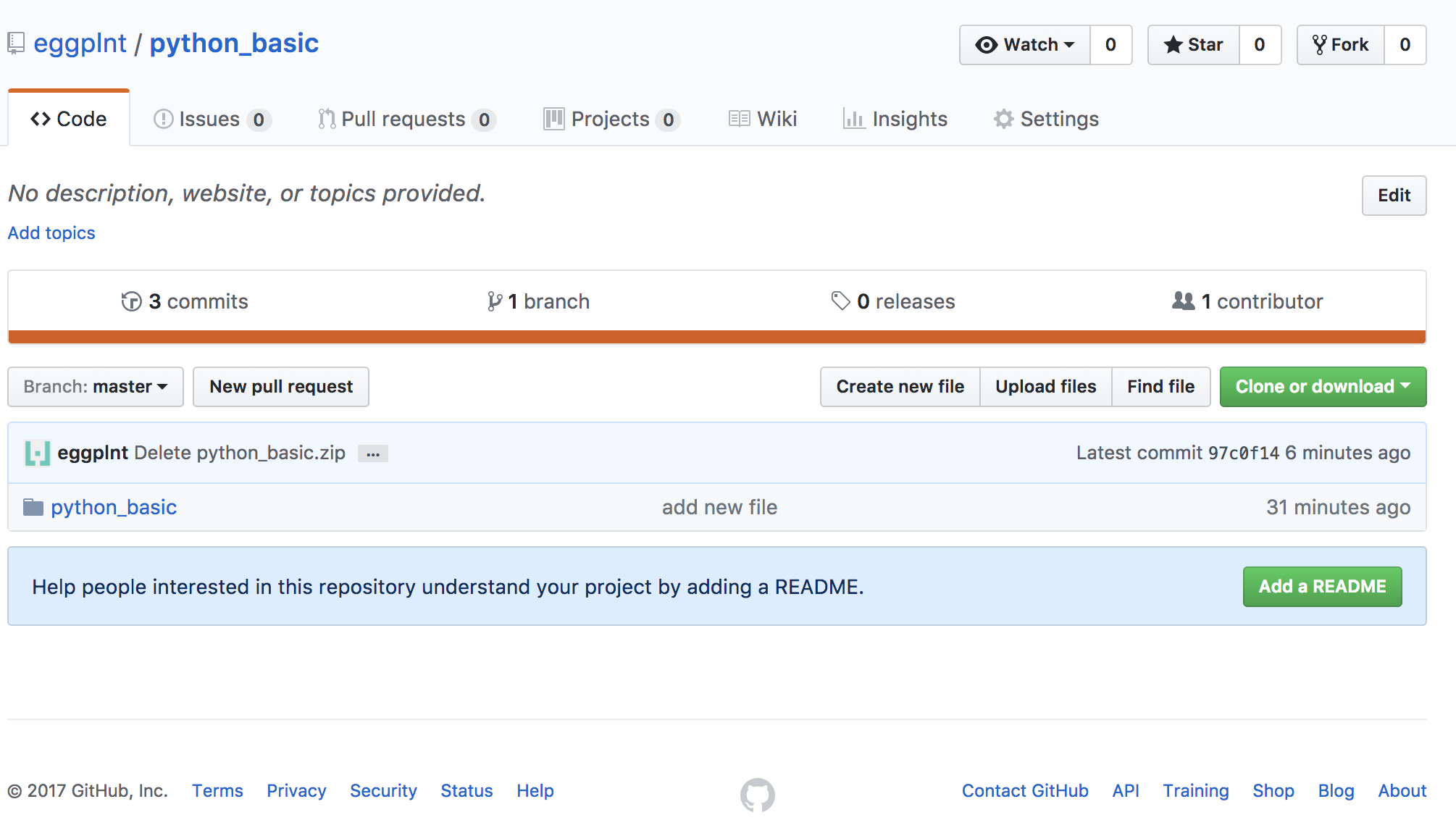Image resolution: width=1456 pixels, height=820 pixels.
Task: Click Create new file button
Action: click(x=900, y=387)
